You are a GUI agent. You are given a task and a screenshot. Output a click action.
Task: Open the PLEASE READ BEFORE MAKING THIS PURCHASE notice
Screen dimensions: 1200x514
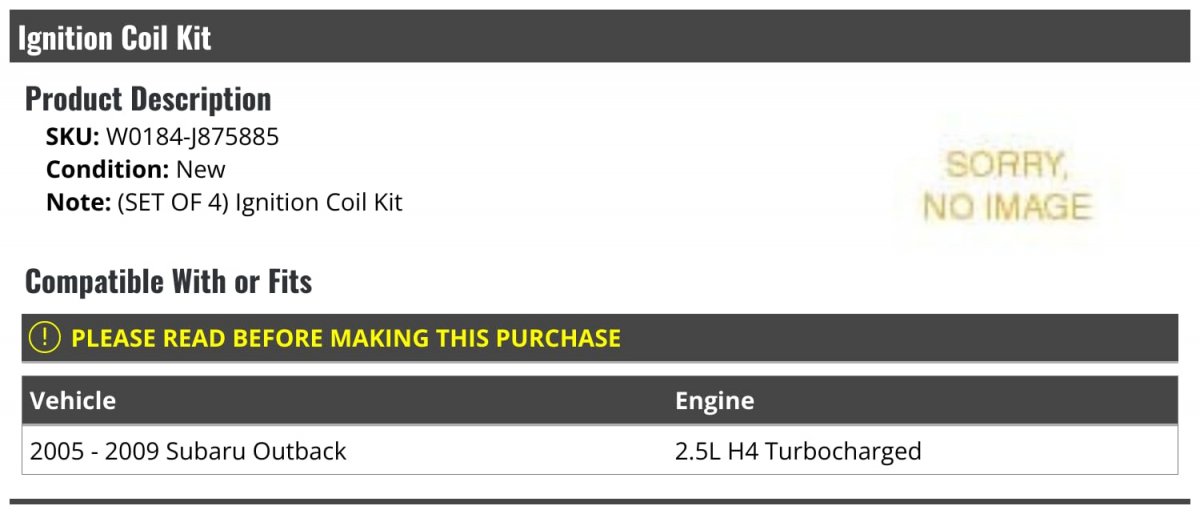point(600,338)
